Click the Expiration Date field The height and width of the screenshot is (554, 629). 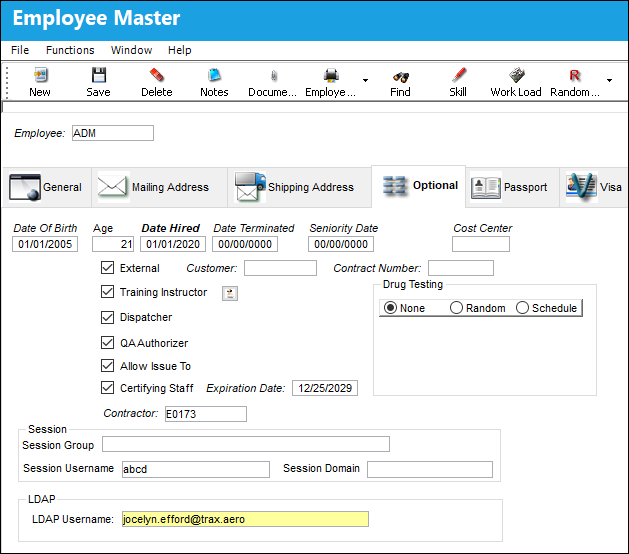coord(325,388)
